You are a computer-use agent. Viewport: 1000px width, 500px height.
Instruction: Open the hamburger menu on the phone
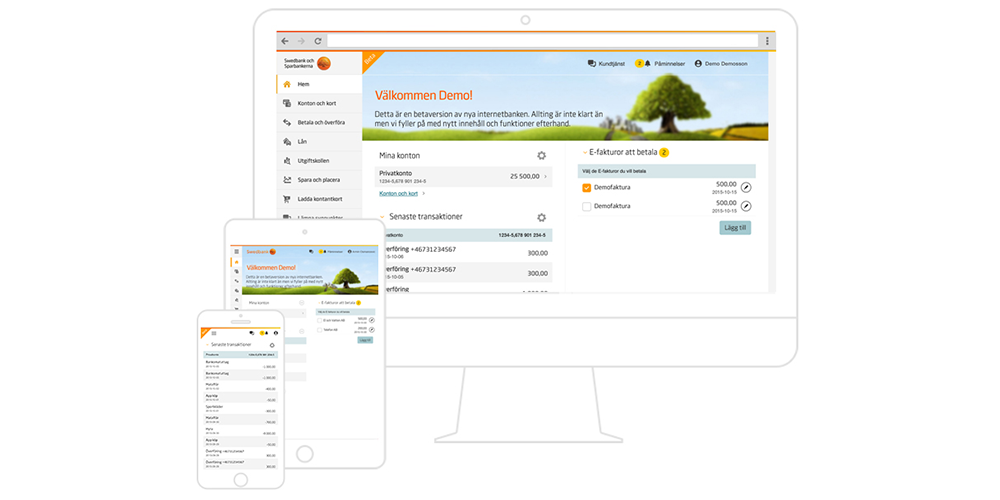click(x=214, y=333)
